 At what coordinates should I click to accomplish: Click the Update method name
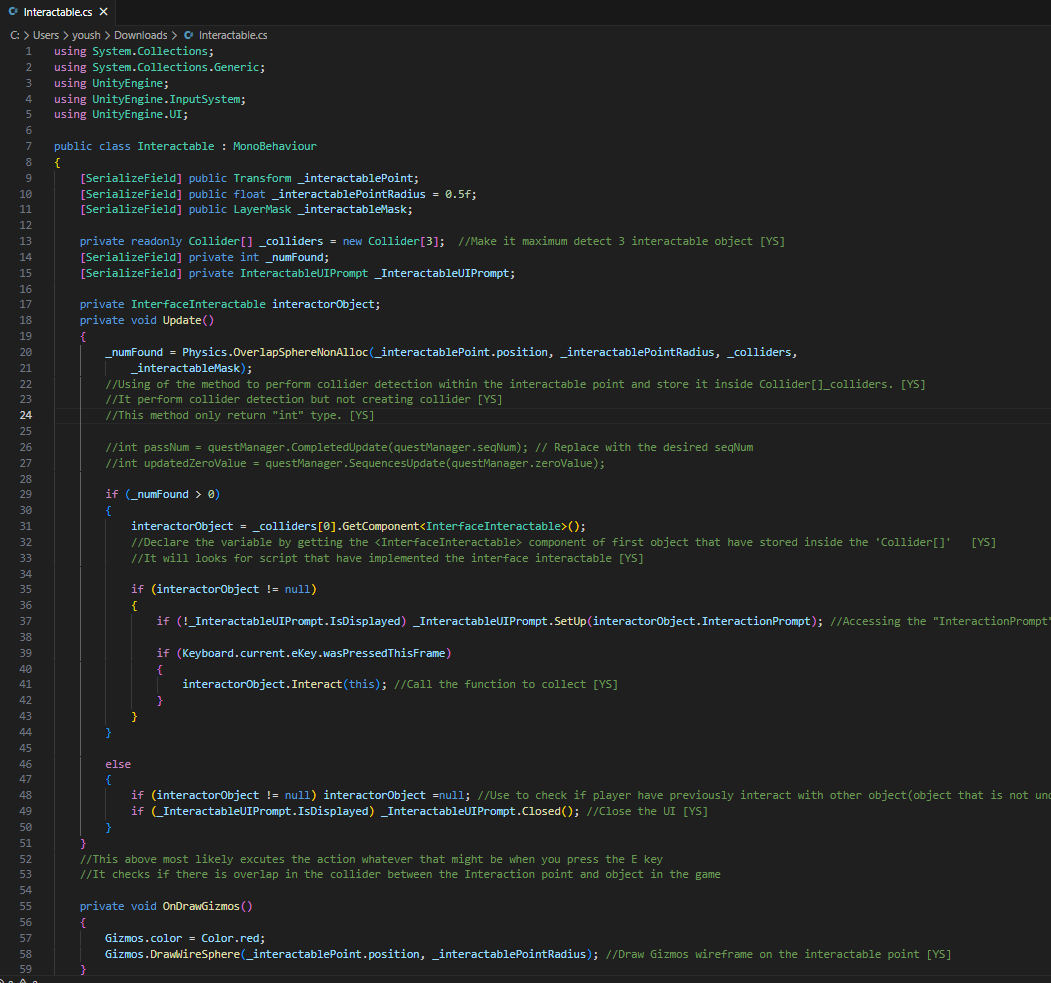pos(182,320)
